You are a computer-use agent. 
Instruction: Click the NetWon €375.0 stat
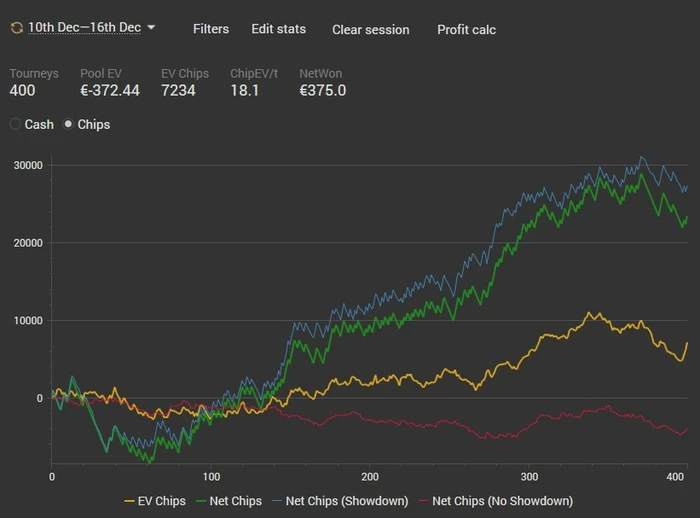(x=323, y=91)
